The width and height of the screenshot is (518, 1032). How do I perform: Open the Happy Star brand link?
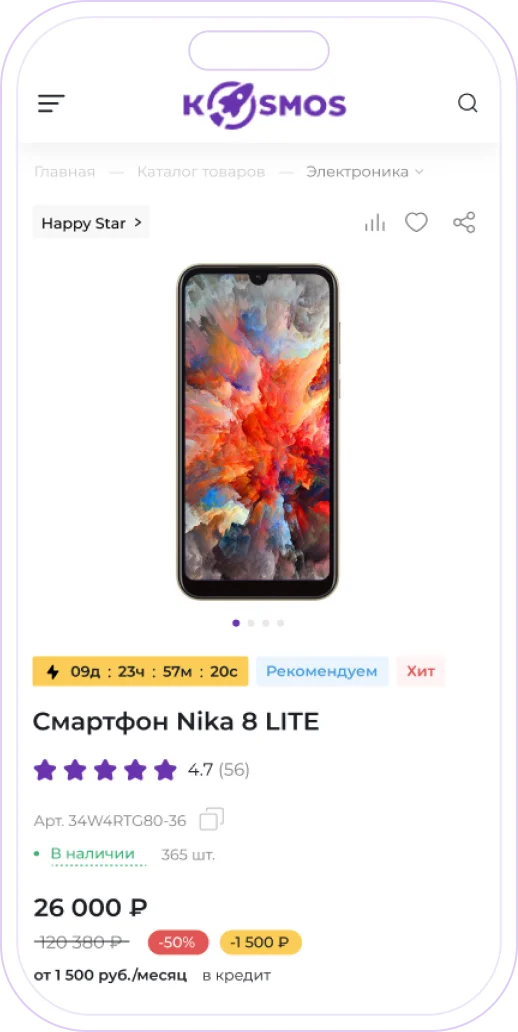91,222
